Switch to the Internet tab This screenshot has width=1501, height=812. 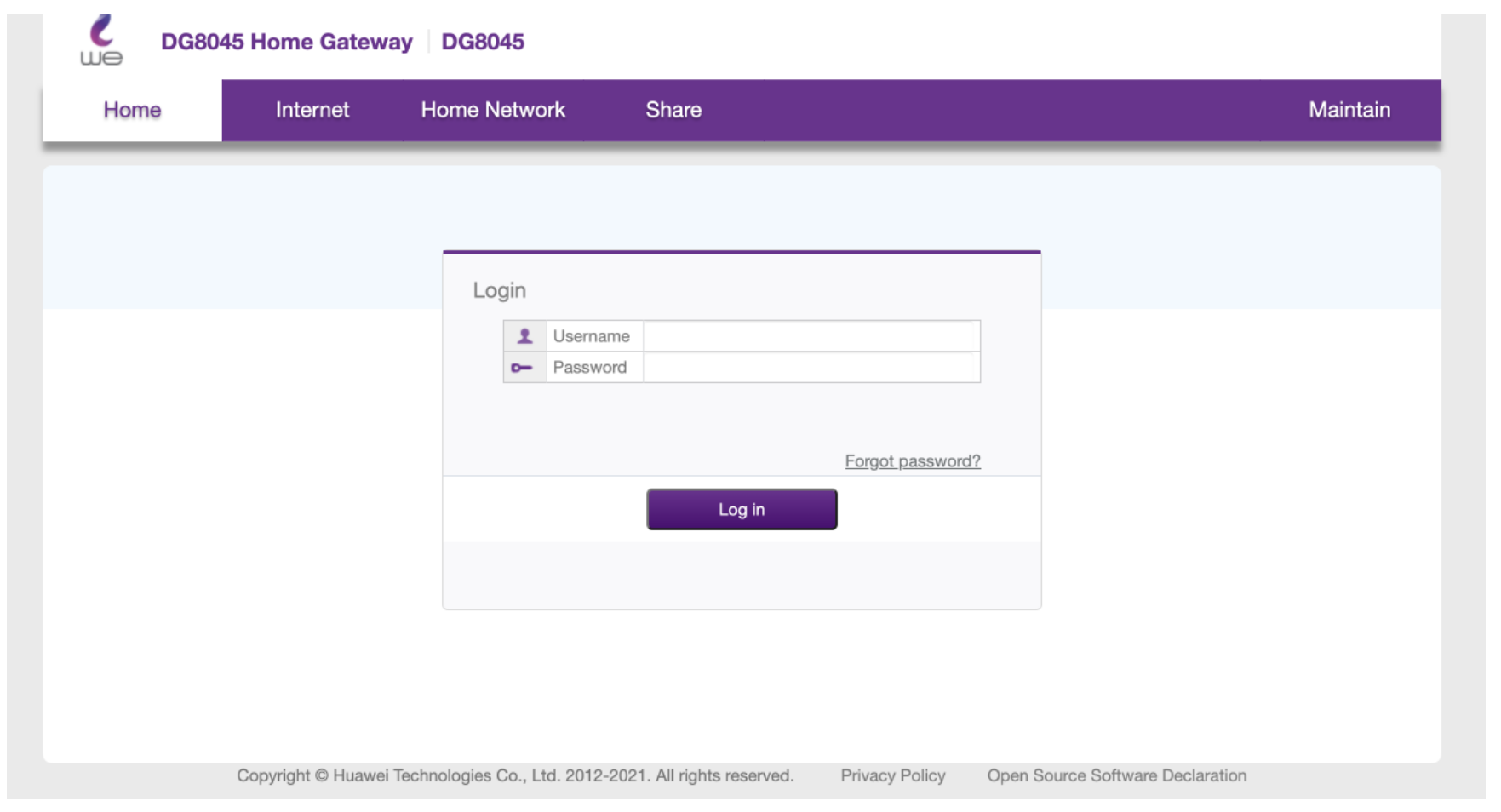[x=312, y=111]
